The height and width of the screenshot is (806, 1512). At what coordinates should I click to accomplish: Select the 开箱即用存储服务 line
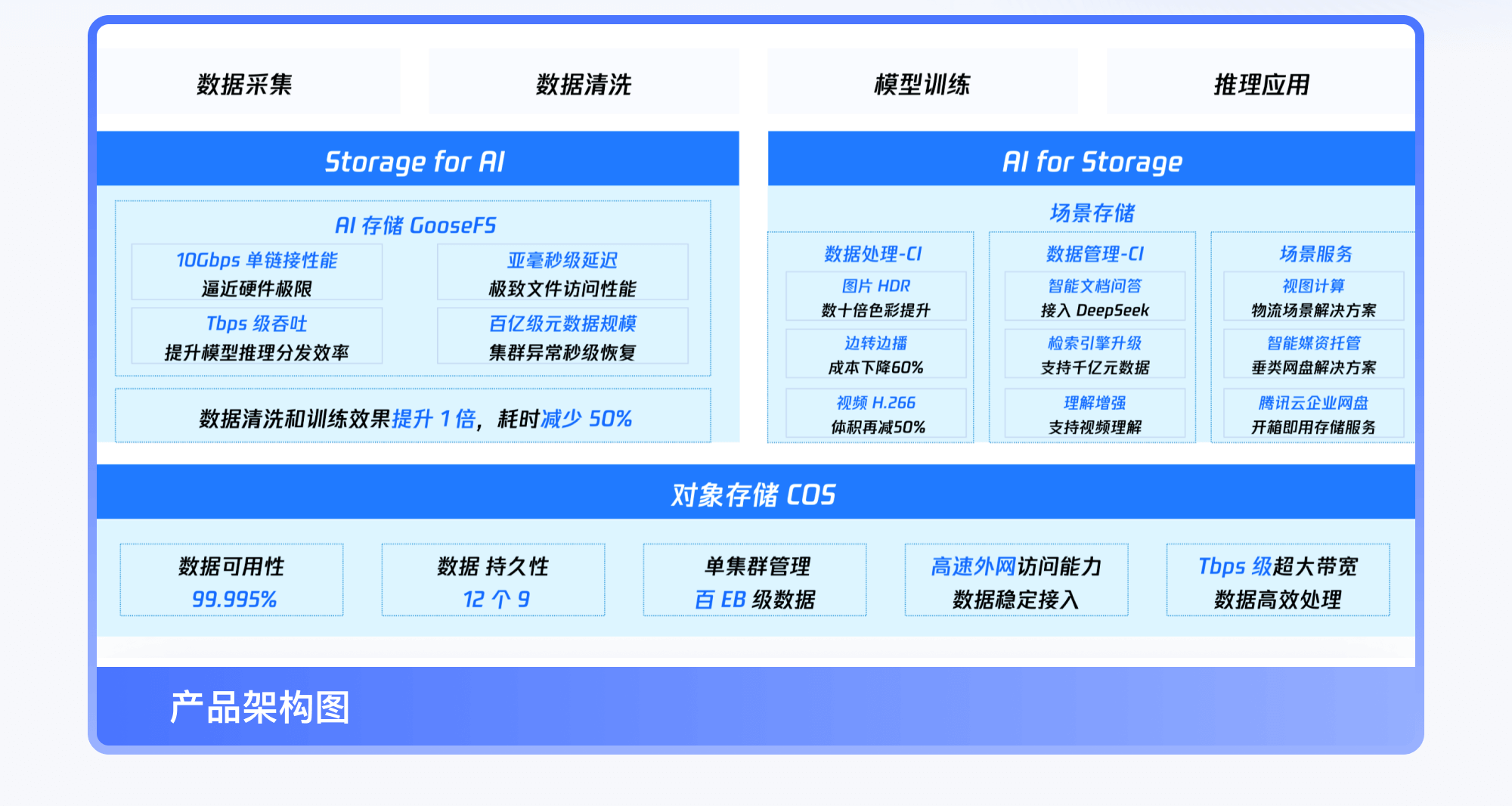tap(1313, 427)
